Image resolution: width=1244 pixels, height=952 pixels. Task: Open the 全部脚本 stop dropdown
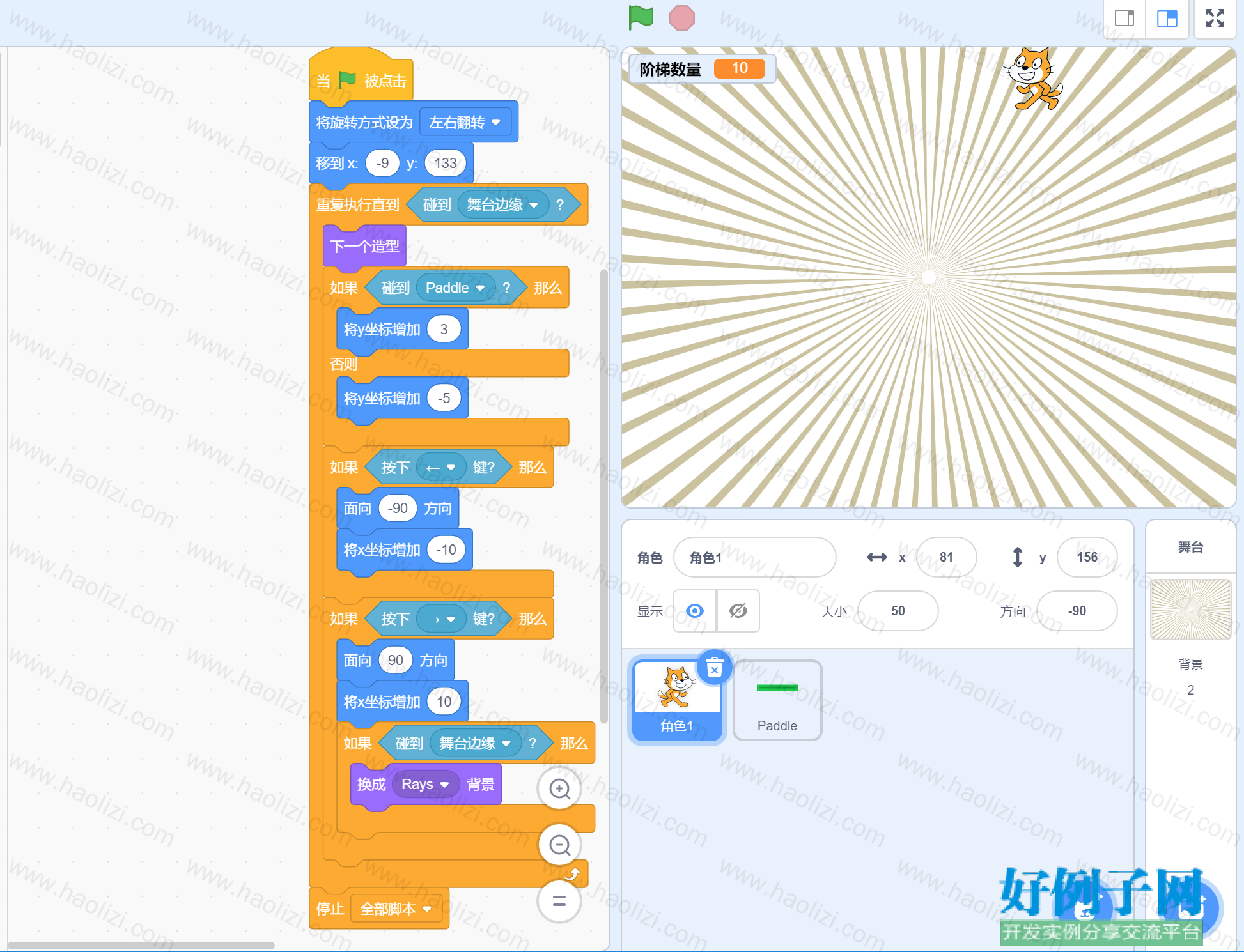[396, 909]
